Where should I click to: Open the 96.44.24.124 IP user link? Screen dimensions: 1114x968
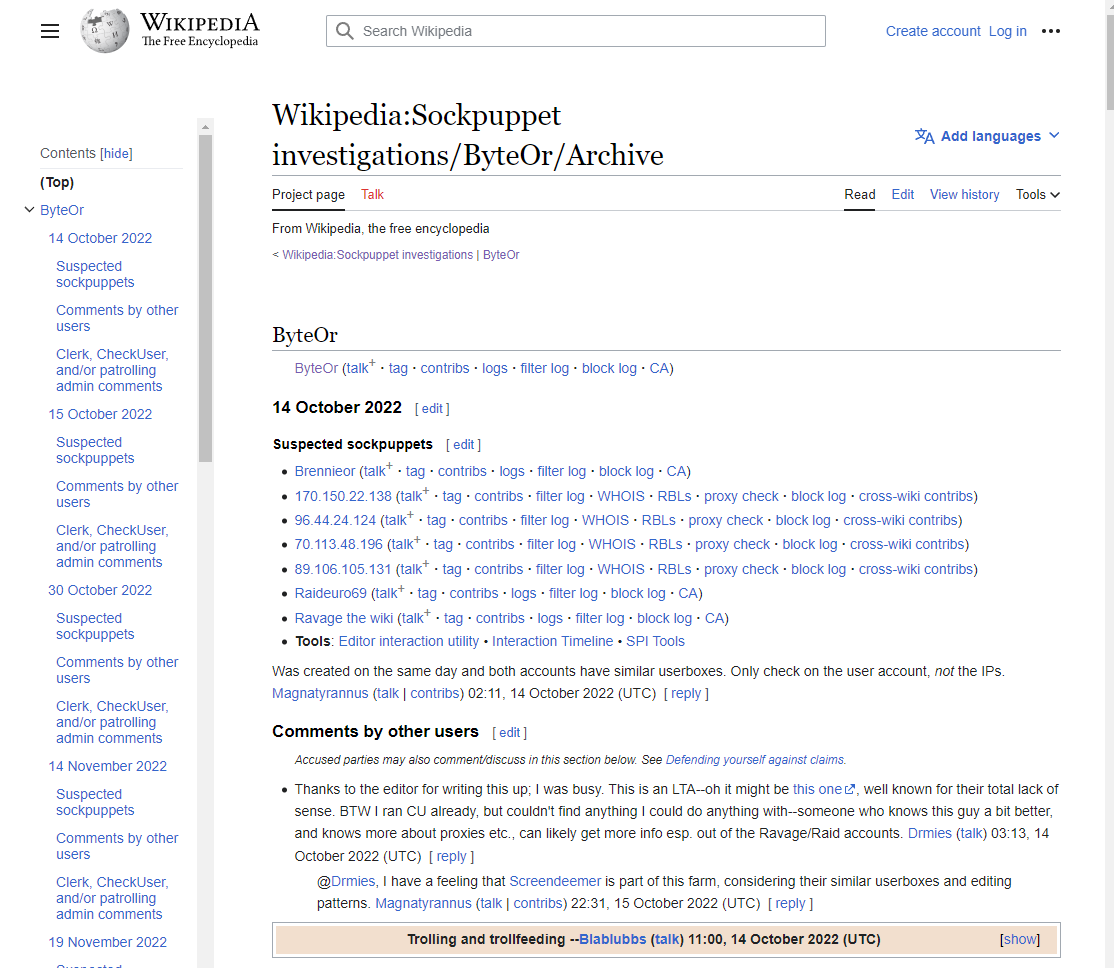click(x=335, y=520)
